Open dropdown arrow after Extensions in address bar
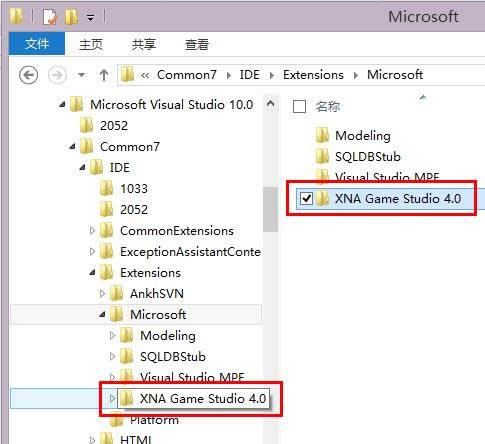485x444 pixels. click(356, 76)
